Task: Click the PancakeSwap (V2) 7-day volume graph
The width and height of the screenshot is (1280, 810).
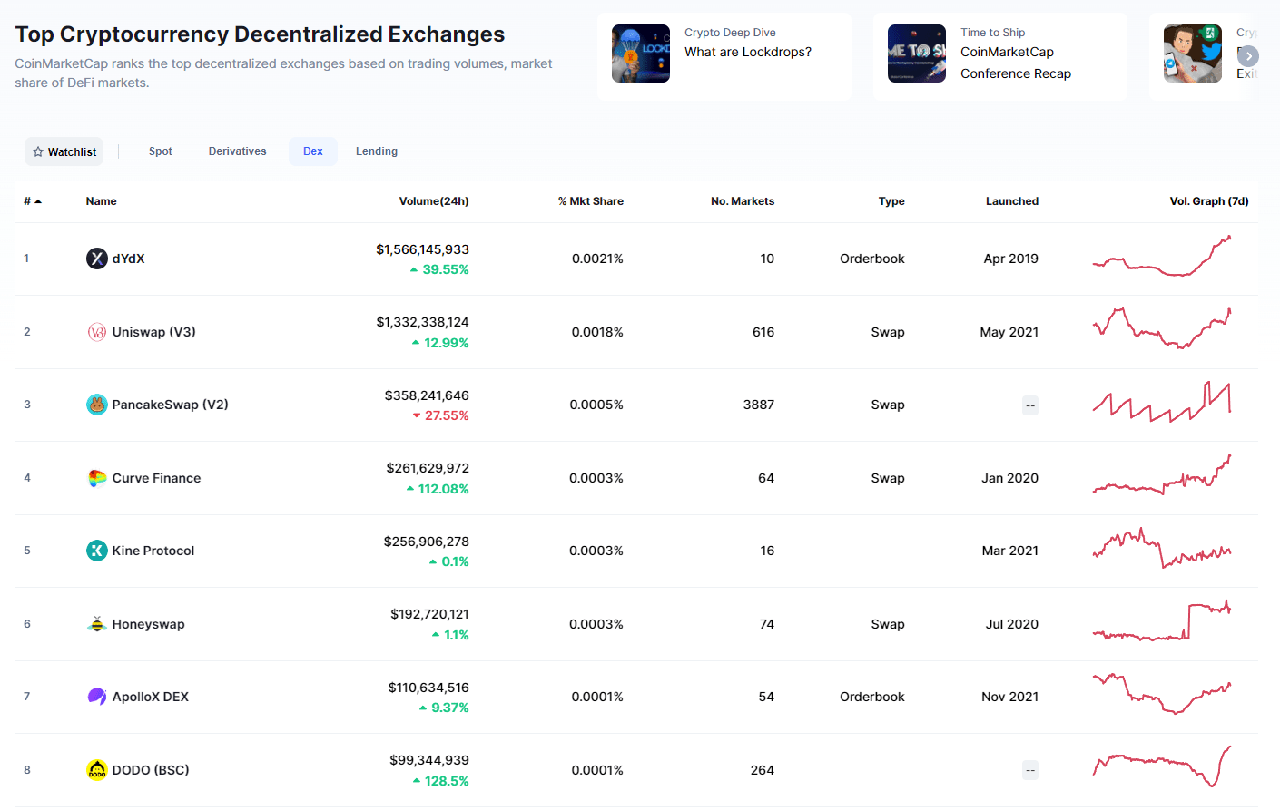Action: 1162,401
